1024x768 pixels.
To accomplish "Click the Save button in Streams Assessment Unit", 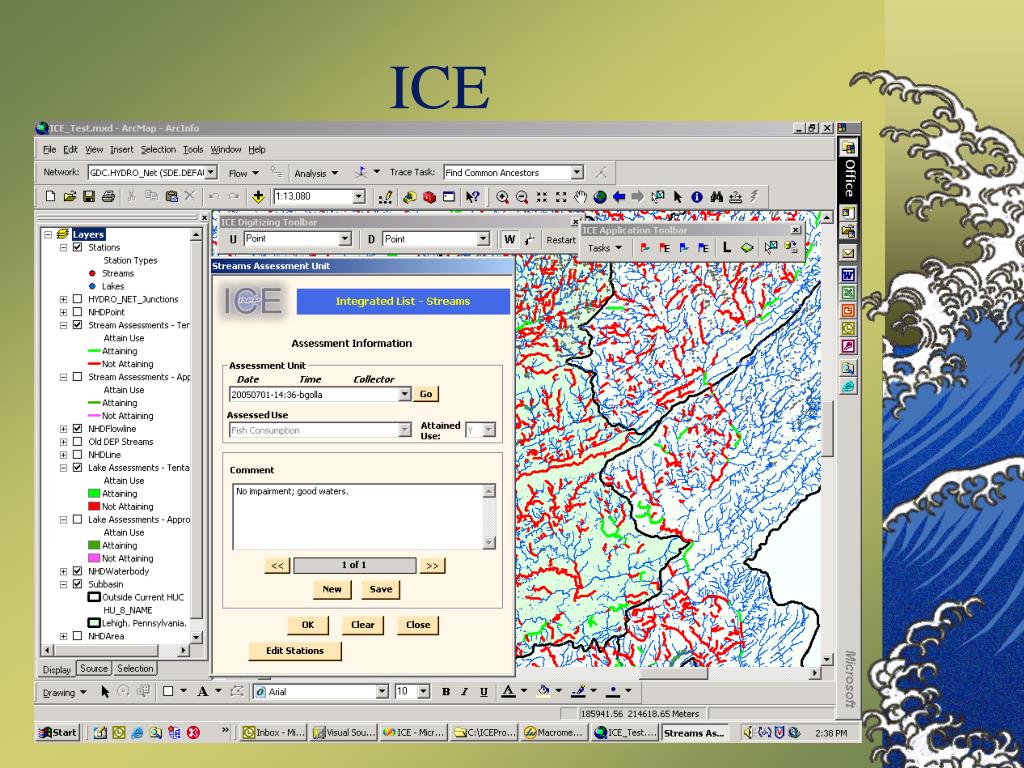I will (381, 589).
